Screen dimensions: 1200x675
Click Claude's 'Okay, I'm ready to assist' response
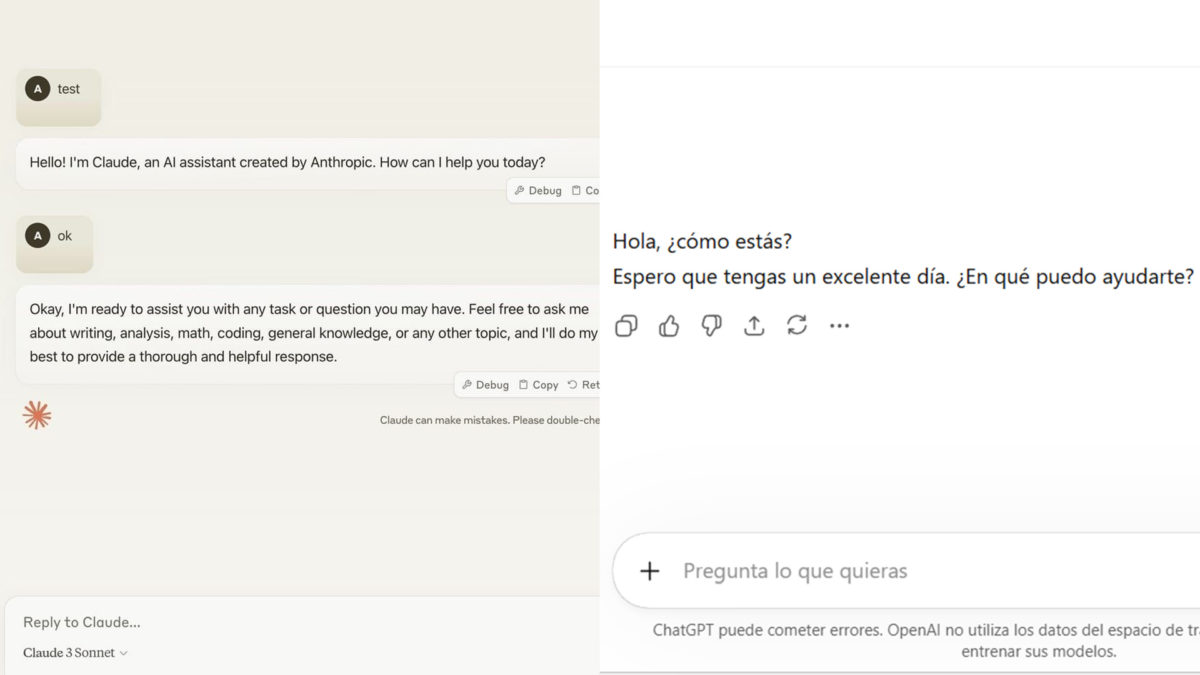[x=313, y=333]
